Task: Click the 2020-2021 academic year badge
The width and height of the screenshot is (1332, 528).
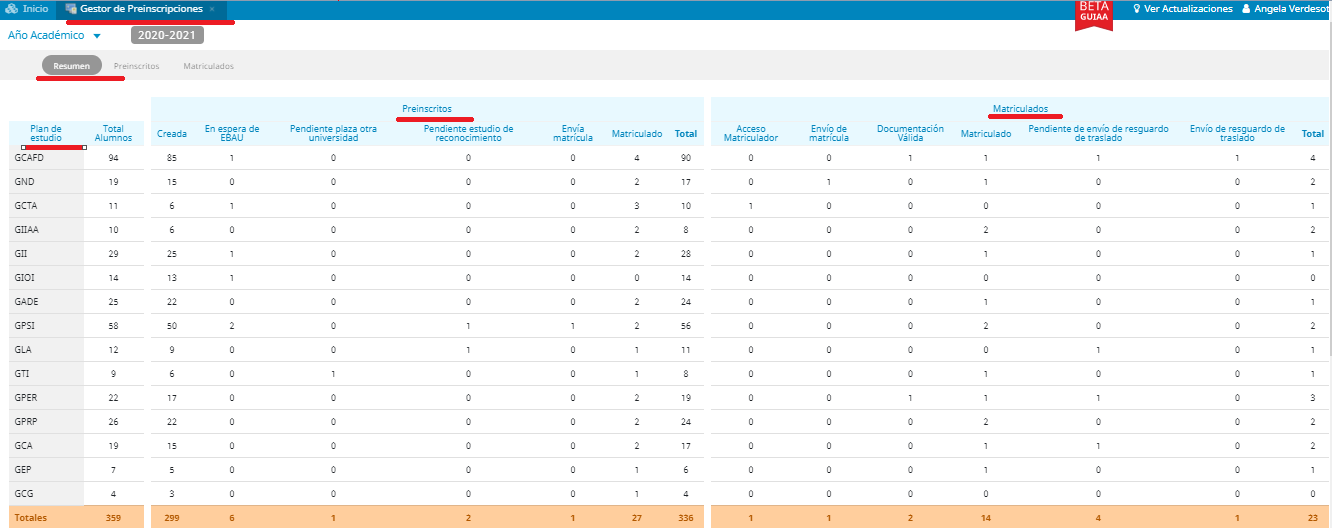Action: pyautogui.click(x=167, y=35)
